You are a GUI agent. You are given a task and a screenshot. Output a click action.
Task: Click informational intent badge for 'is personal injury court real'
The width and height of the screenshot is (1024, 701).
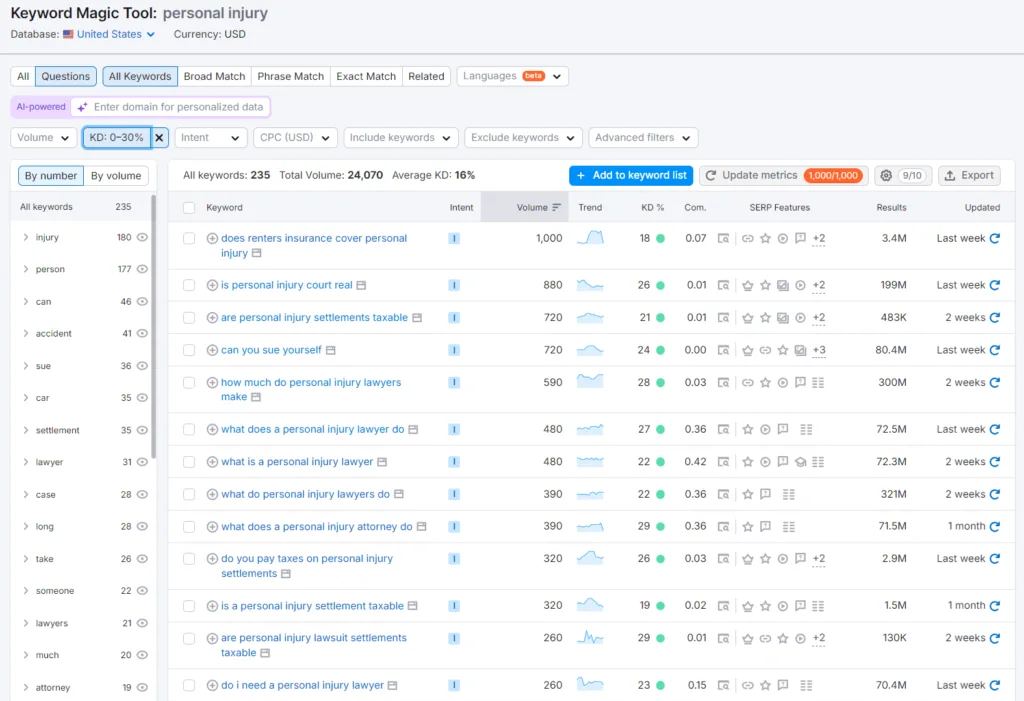pos(454,285)
